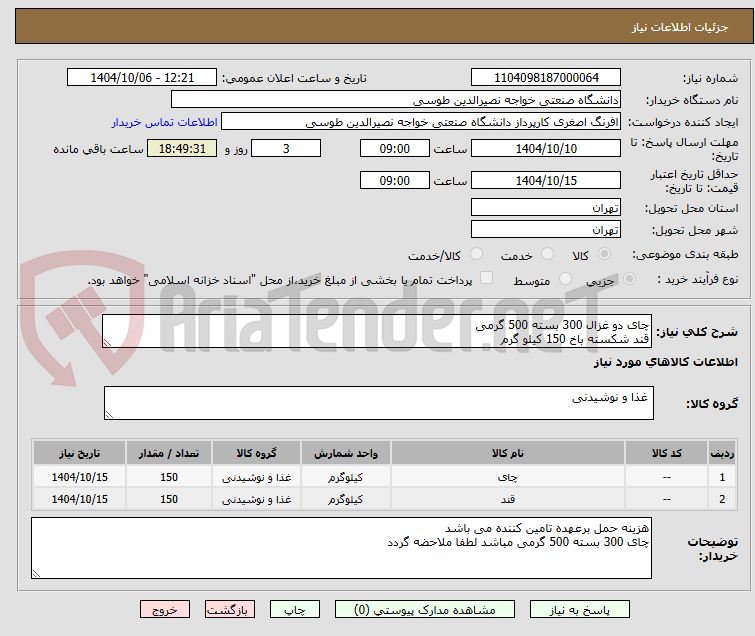The height and width of the screenshot is (636, 755).
Task: Click the resize handle of توضیحات خریدار box
Action: coord(37,573)
